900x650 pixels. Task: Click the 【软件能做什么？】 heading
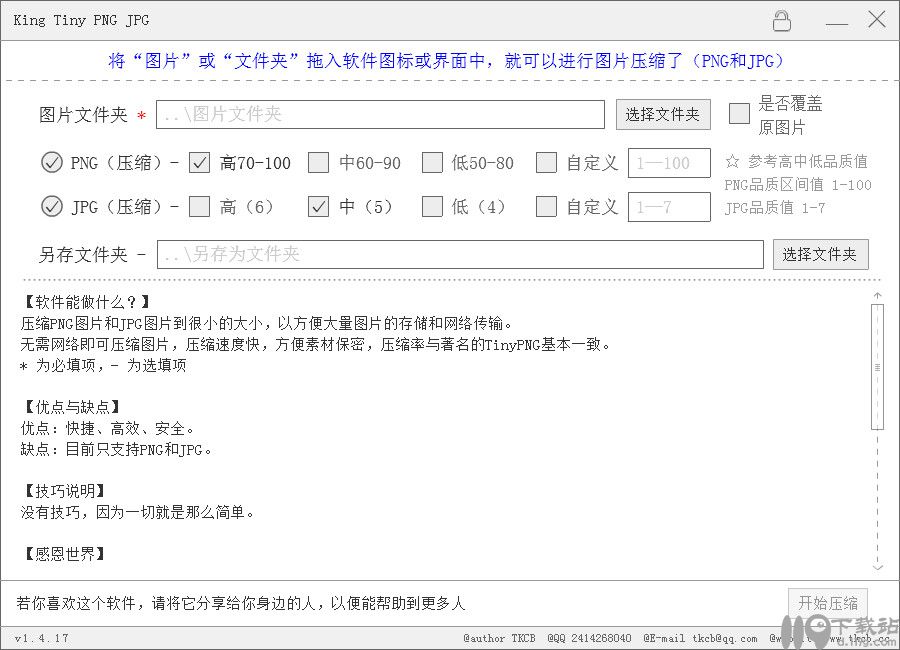tap(87, 302)
